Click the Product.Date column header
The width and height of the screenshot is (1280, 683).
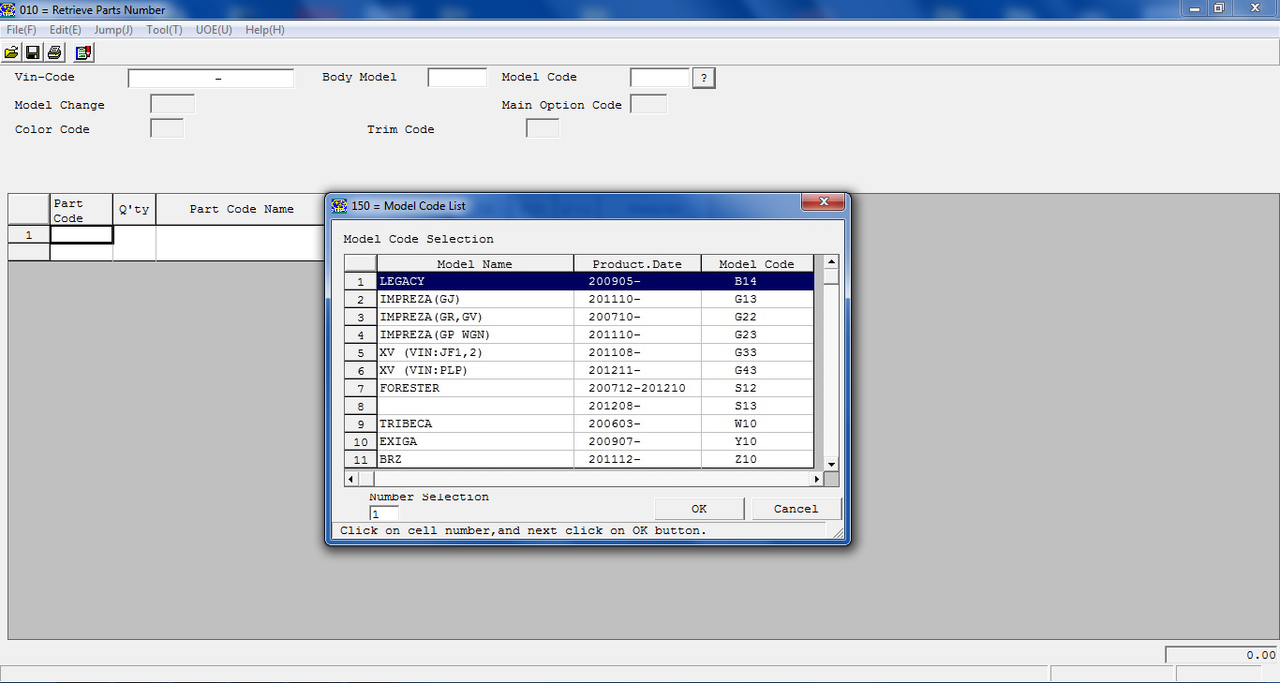[637, 264]
